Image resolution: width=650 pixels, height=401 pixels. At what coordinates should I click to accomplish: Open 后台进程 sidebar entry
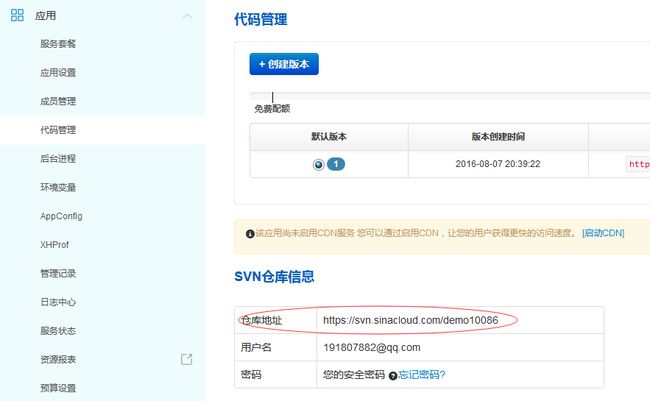[x=58, y=158]
